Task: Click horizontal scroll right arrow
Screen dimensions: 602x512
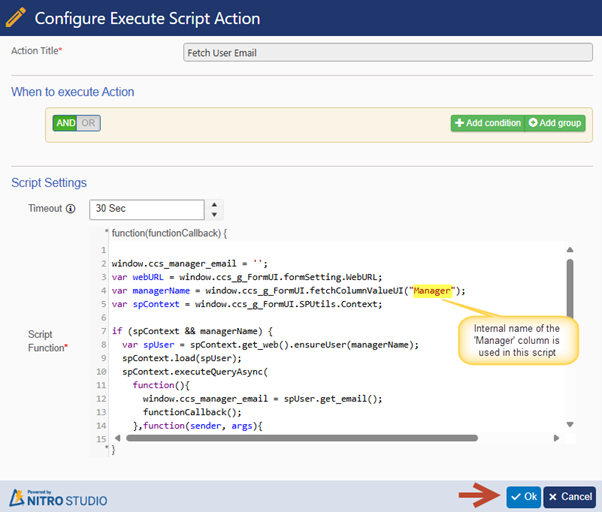Action: pyautogui.click(x=556, y=438)
